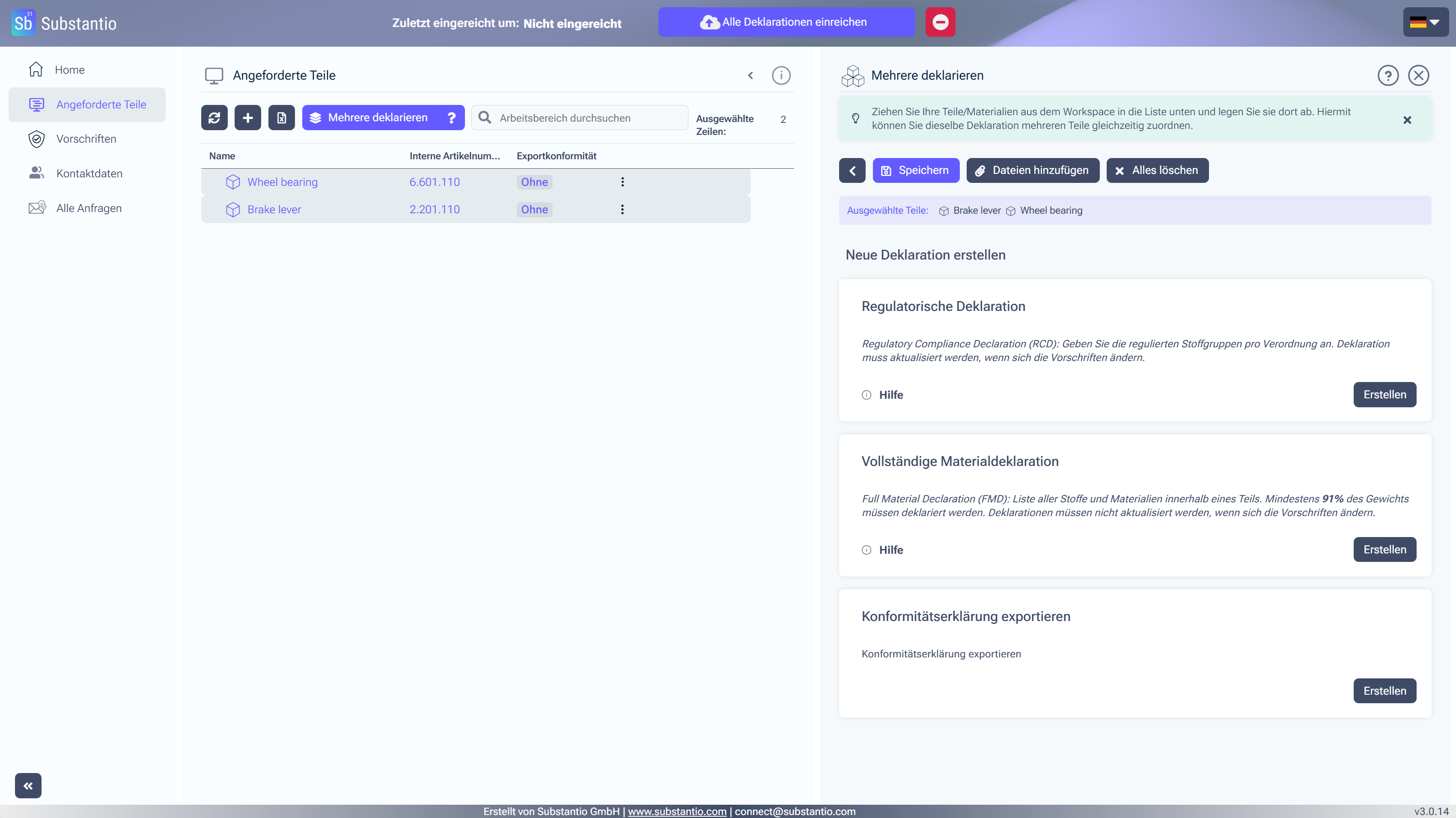
Task: Collapse Angeforderte Teile panel chevron
Action: click(750, 75)
